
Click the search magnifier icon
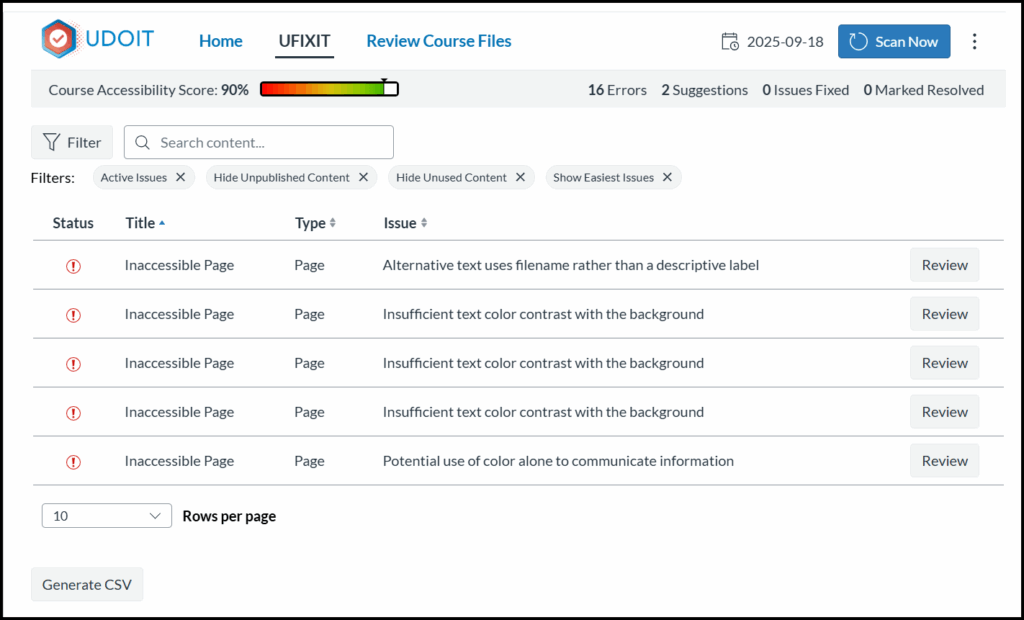click(141, 142)
